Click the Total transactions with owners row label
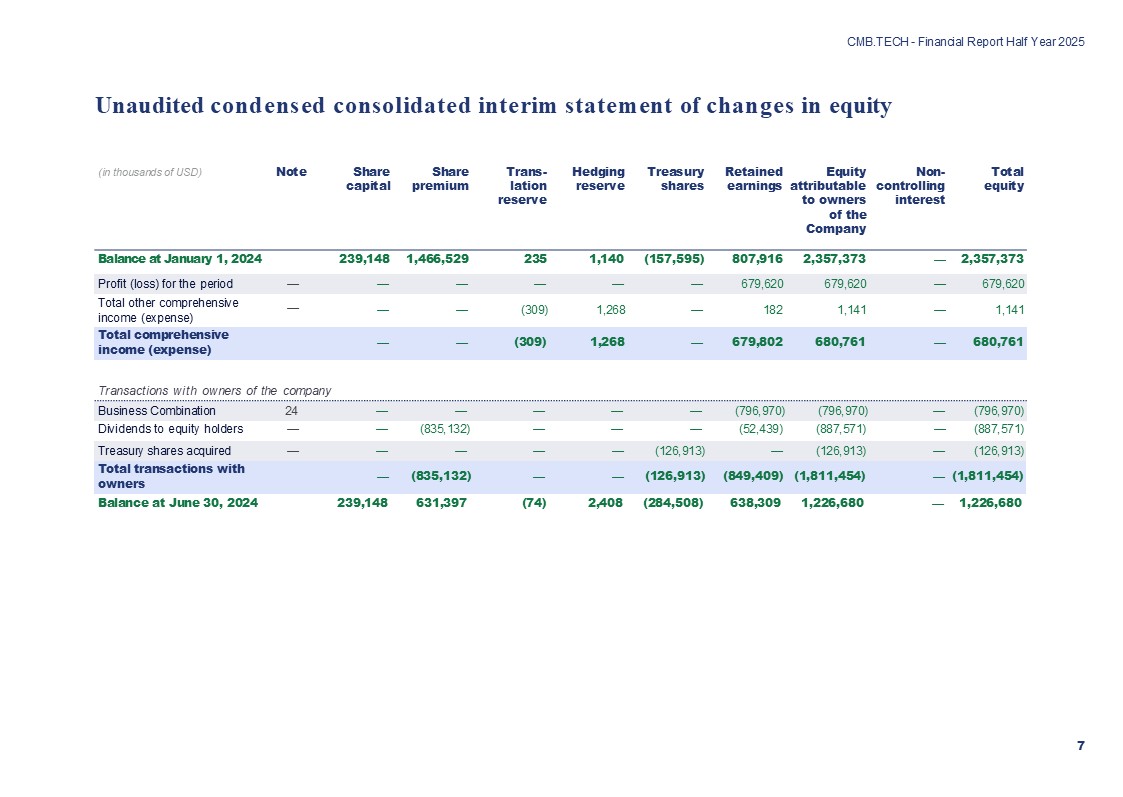Viewport: 1123px width, 797px height. pyautogui.click(x=170, y=475)
